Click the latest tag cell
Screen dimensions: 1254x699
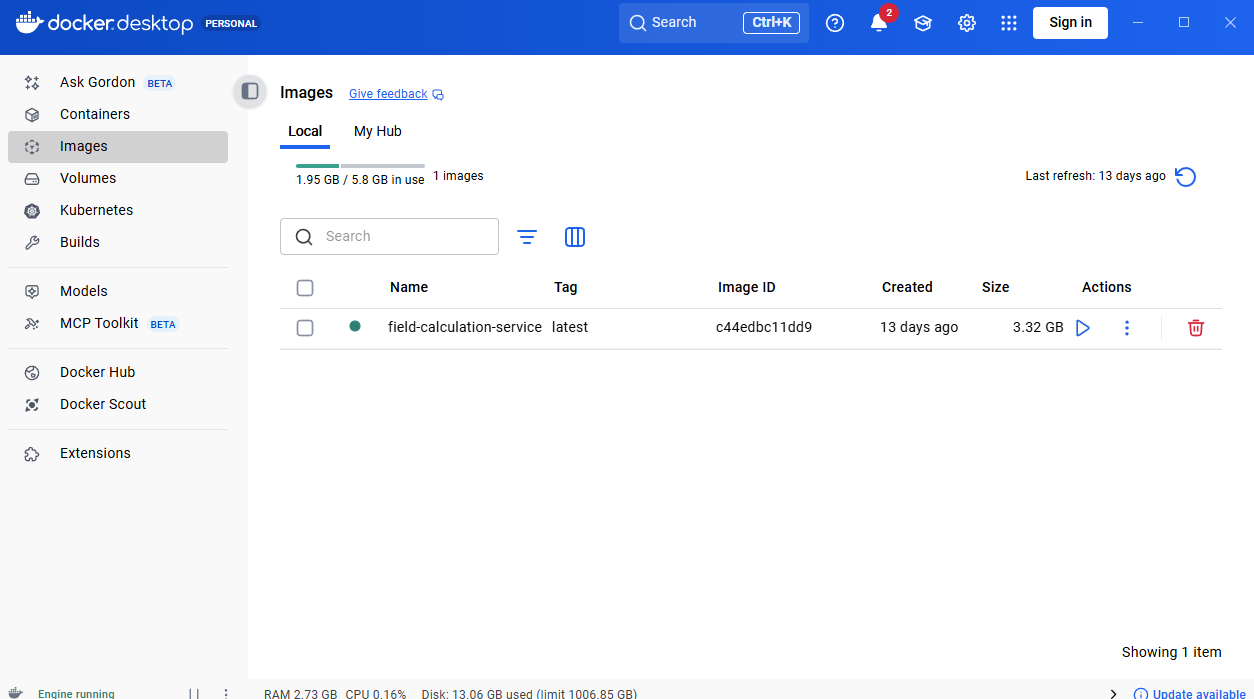pyautogui.click(x=570, y=327)
